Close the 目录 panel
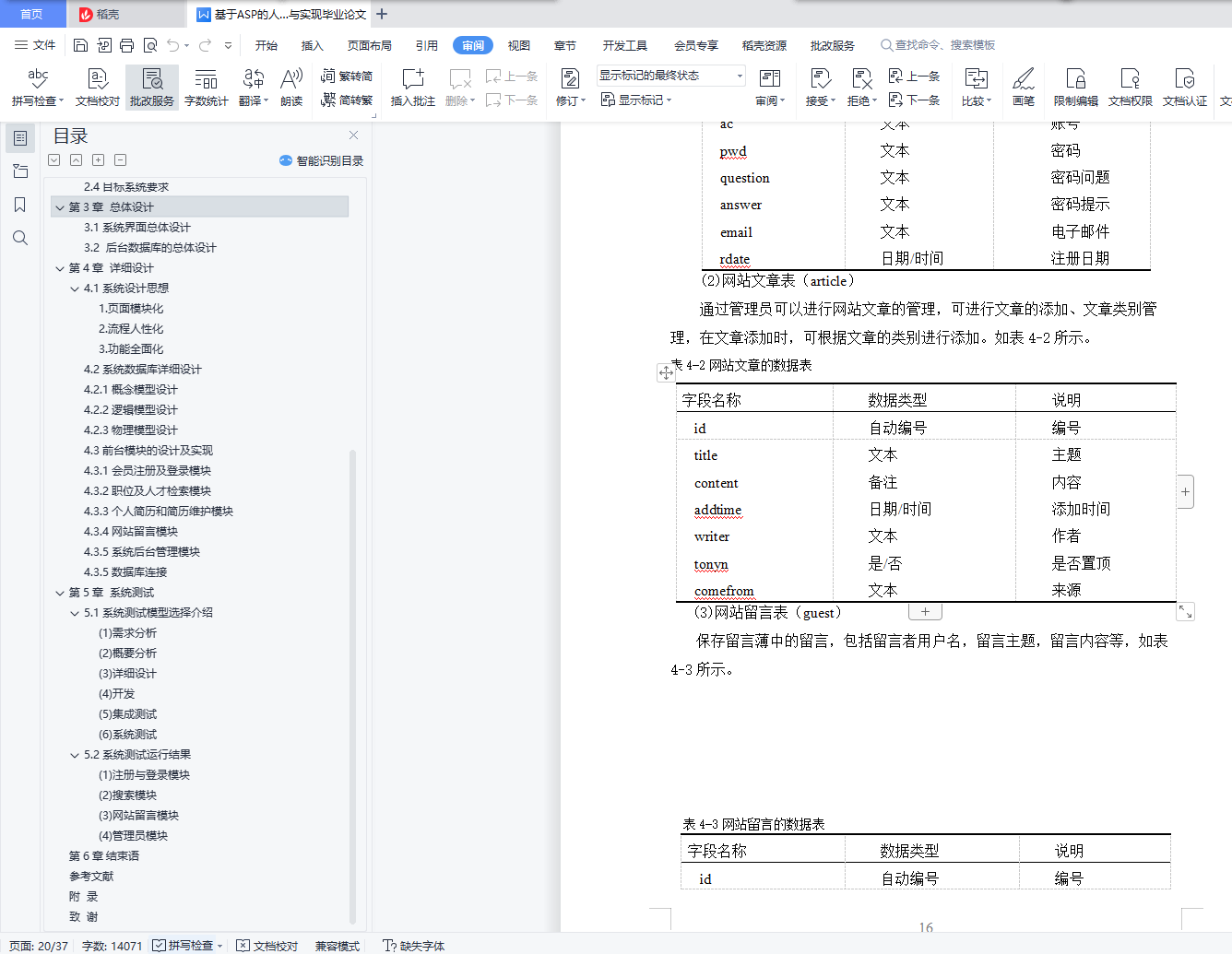The image size is (1232, 954). point(353,135)
